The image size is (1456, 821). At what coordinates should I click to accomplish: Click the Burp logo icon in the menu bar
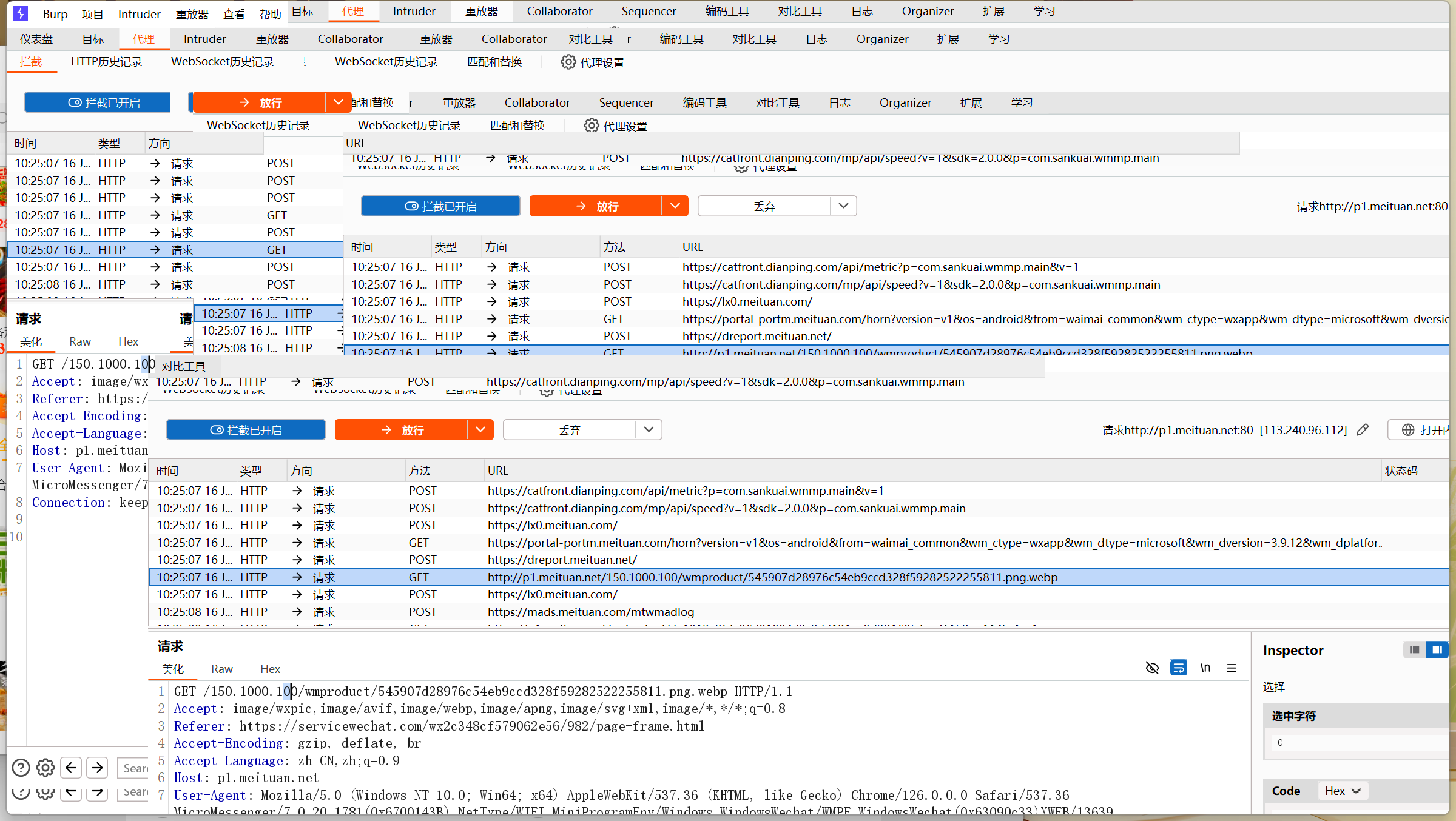coord(21,13)
